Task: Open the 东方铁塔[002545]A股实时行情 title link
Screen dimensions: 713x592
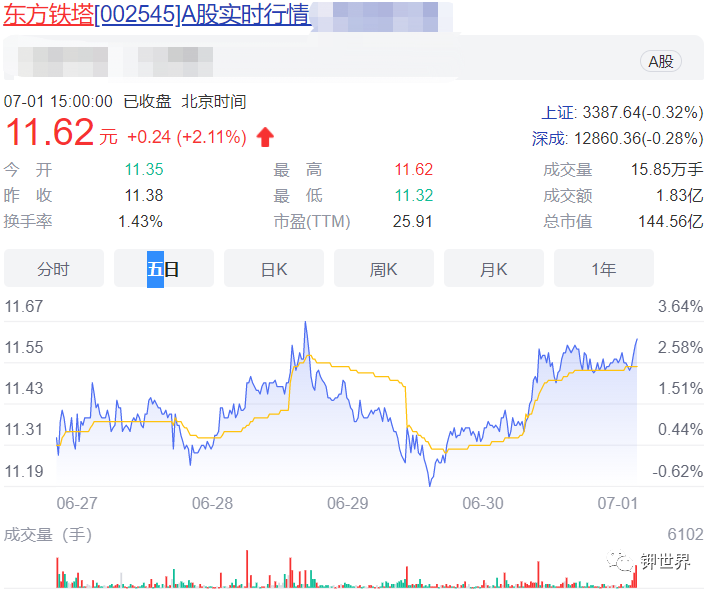Action: tap(157, 14)
